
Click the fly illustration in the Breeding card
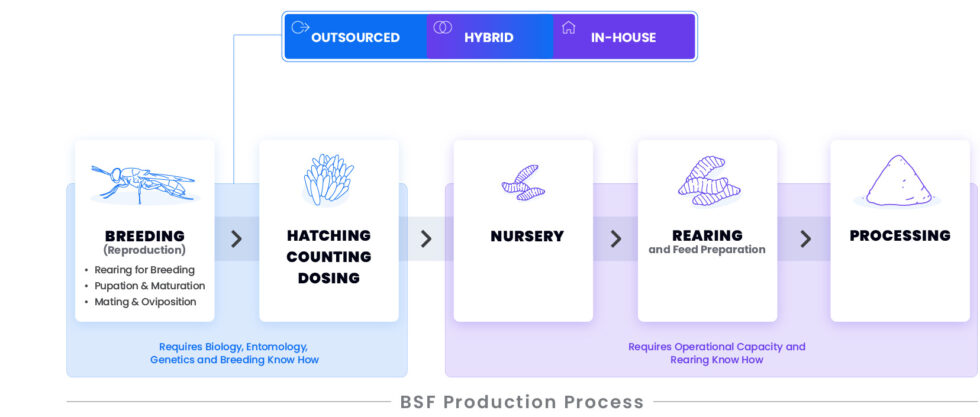144,184
